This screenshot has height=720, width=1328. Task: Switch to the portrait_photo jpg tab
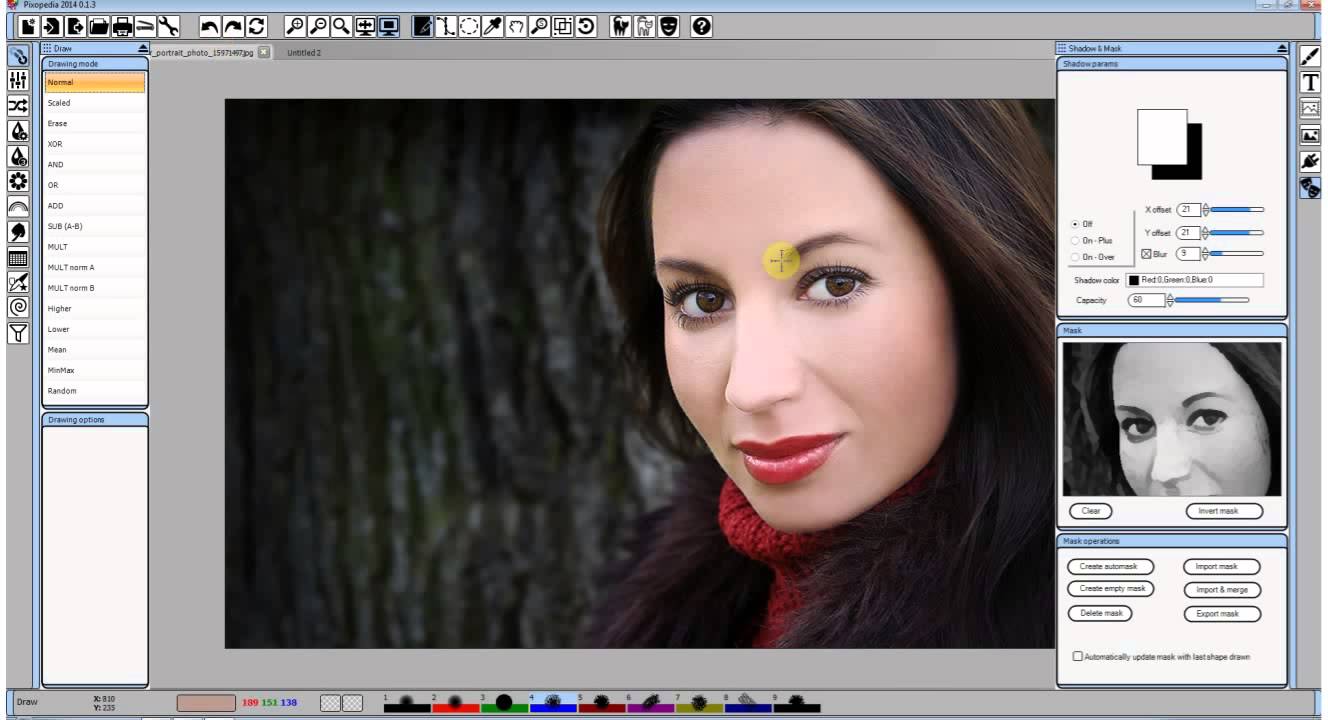(203, 52)
